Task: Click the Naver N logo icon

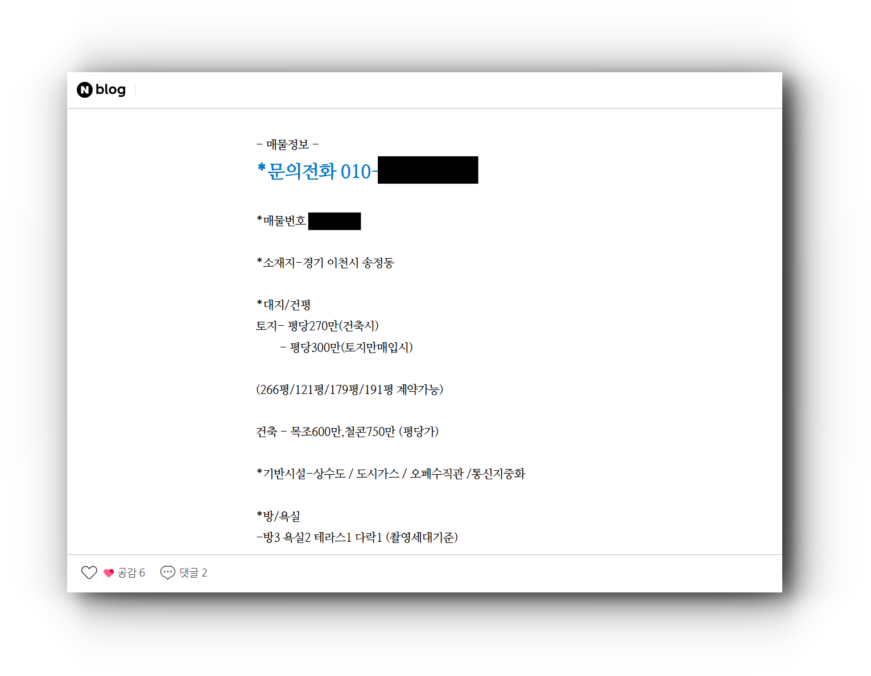Action: 84,89
